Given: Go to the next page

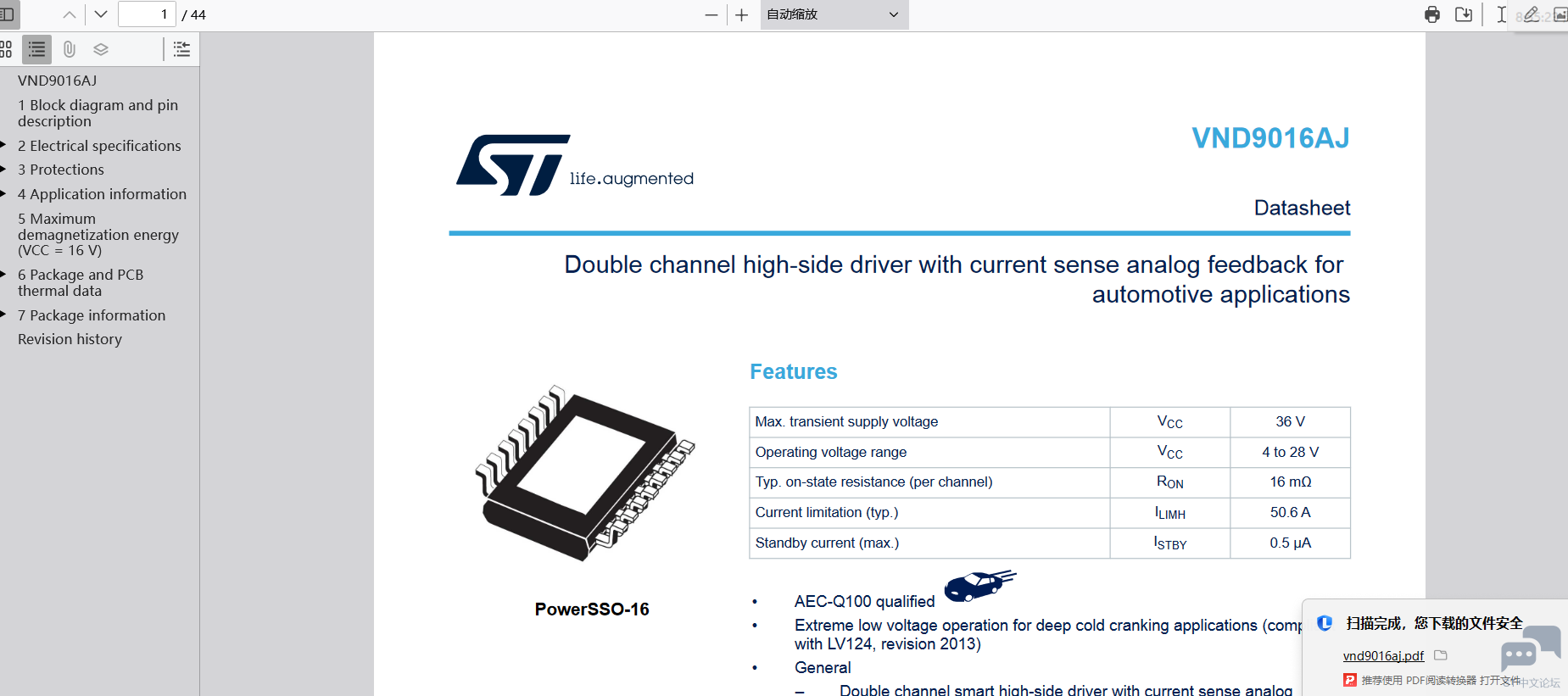Looking at the screenshot, I should 100,14.
